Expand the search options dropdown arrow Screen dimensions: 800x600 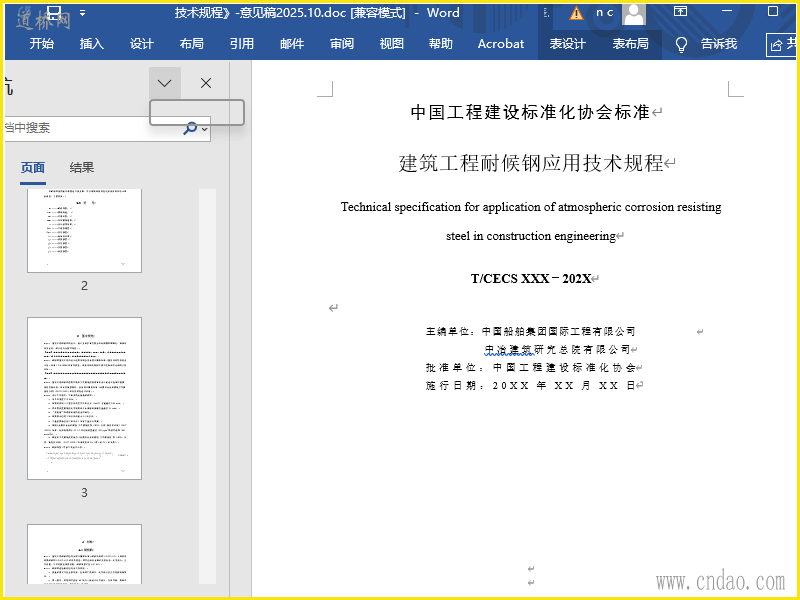[x=205, y=129]
